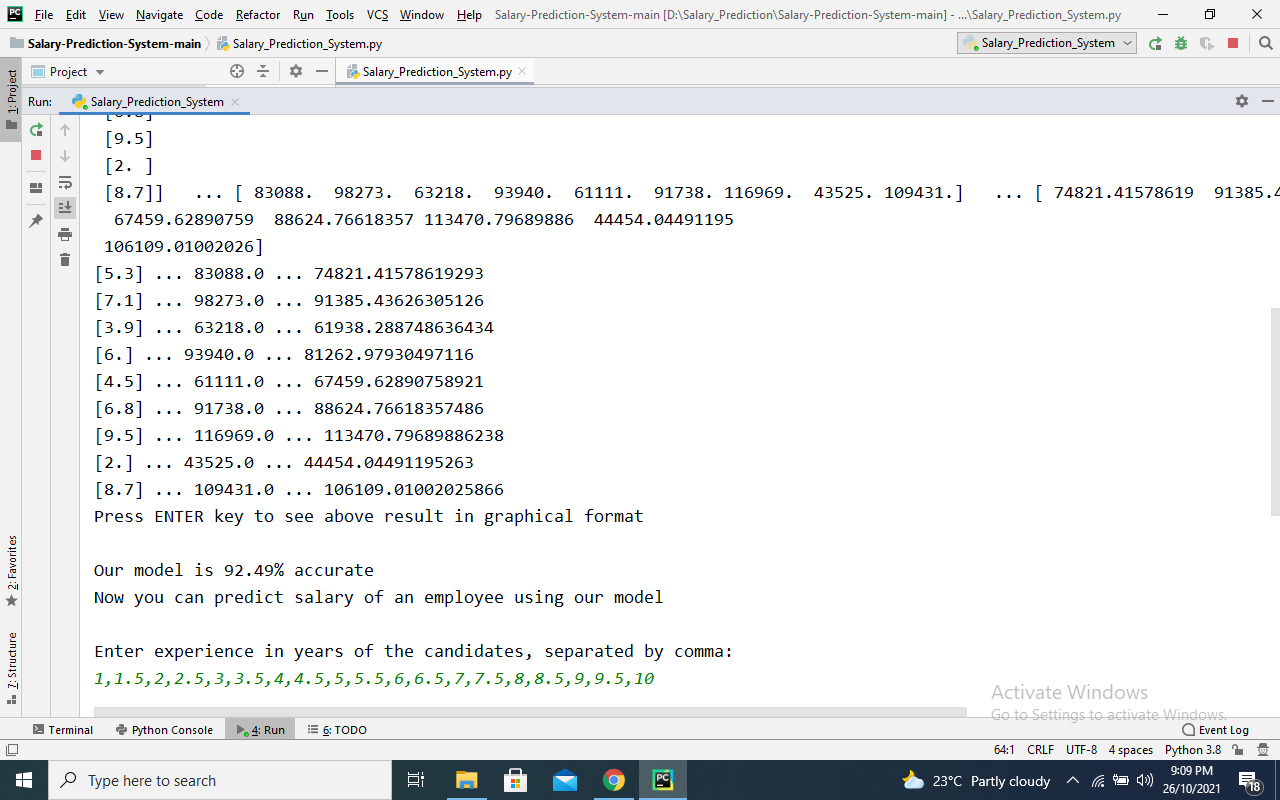
Task: Open Google Chrome from taskbar
Action: 613,780
